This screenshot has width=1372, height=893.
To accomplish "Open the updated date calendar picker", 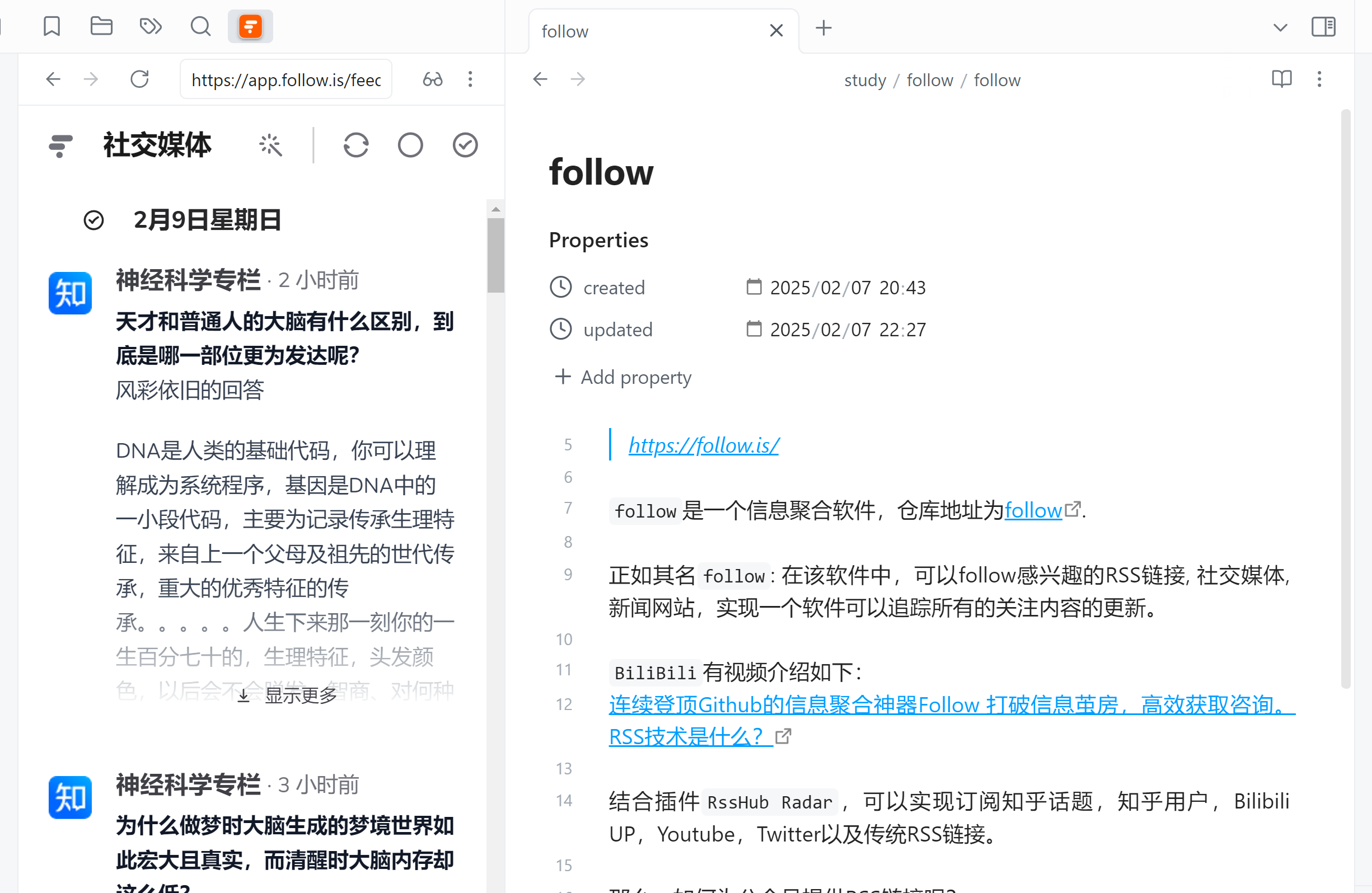I will click(753, 328).
